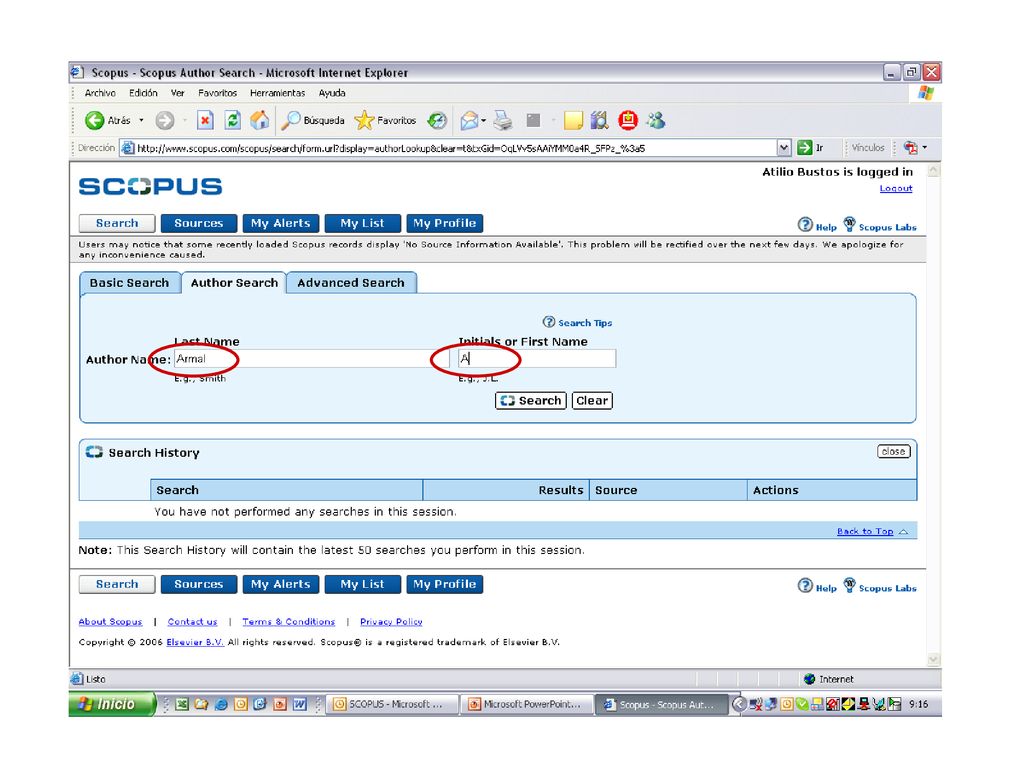Open the Búsqueda magnifier toolbar button
The image size is (1024, 768).
pos(313,120)
